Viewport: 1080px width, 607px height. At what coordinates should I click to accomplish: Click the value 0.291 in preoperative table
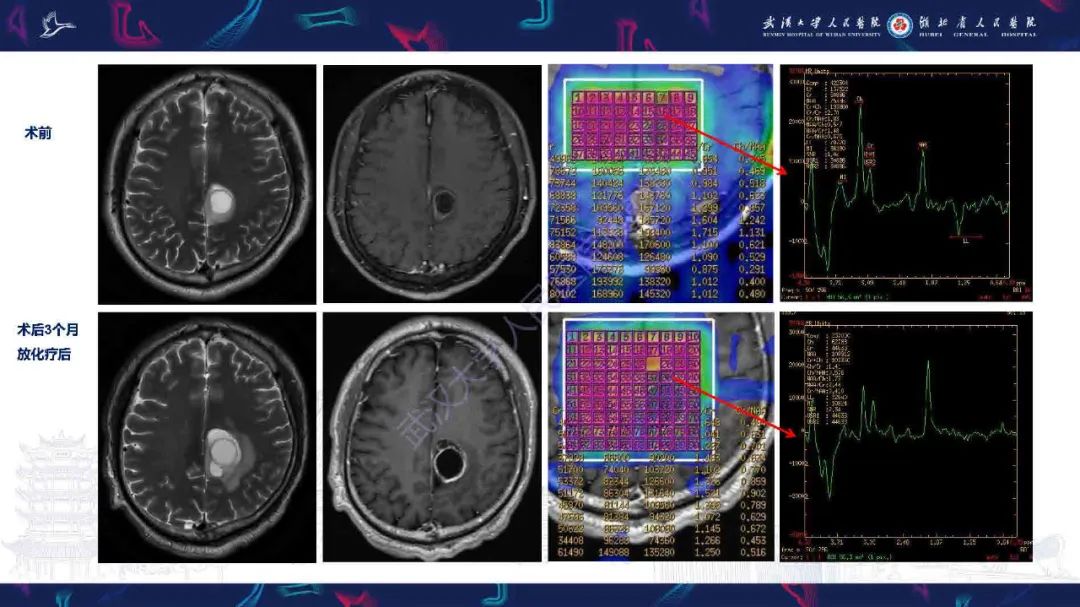pos(751,269)
